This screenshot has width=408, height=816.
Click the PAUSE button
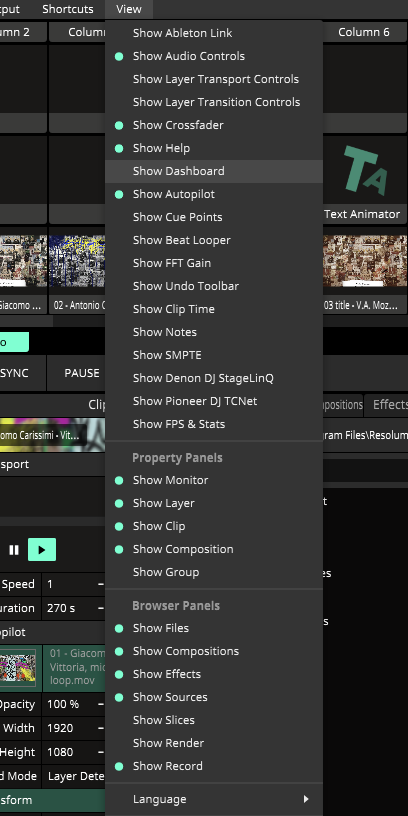(82, 373)
